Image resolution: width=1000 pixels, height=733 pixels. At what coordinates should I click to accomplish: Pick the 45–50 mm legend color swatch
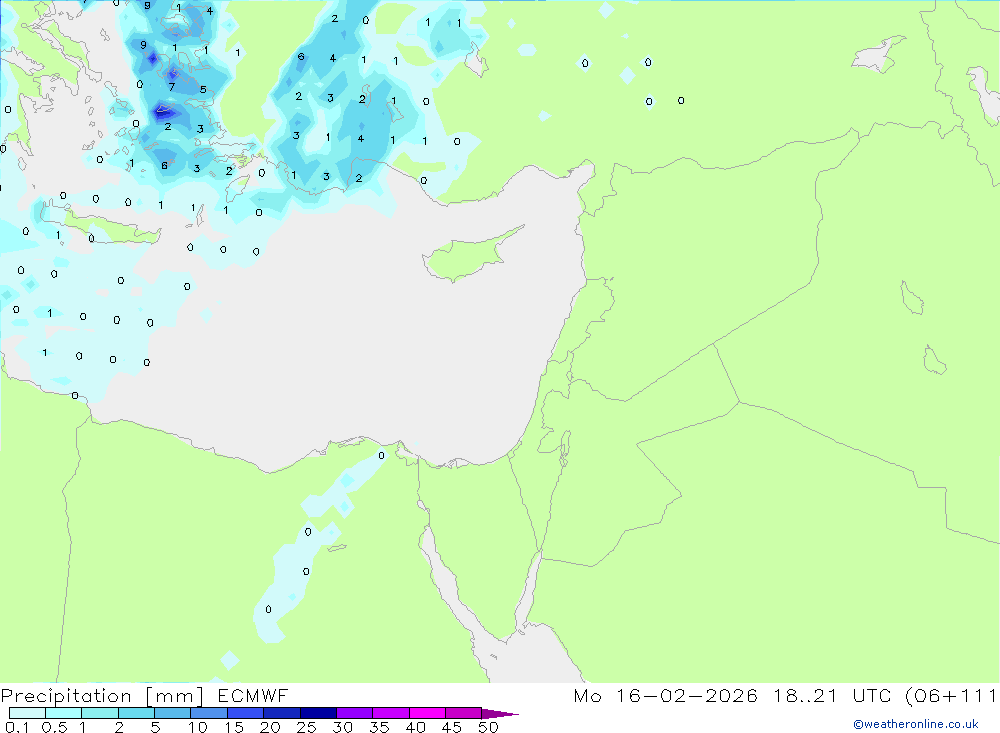(x=464, y=713)
